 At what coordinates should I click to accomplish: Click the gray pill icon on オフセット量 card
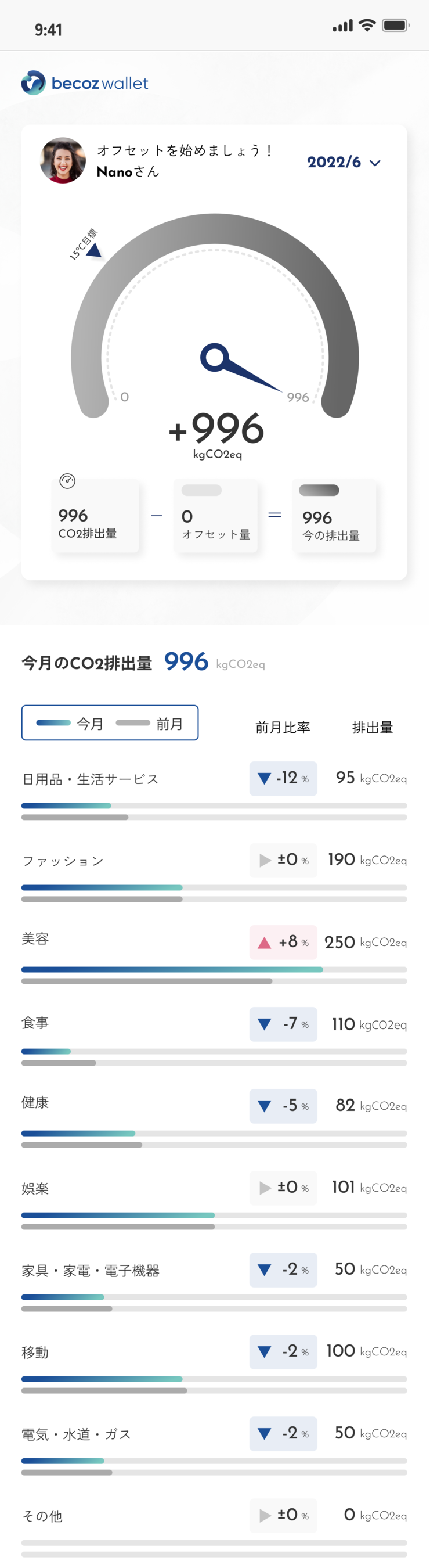(x=201, y=490)
